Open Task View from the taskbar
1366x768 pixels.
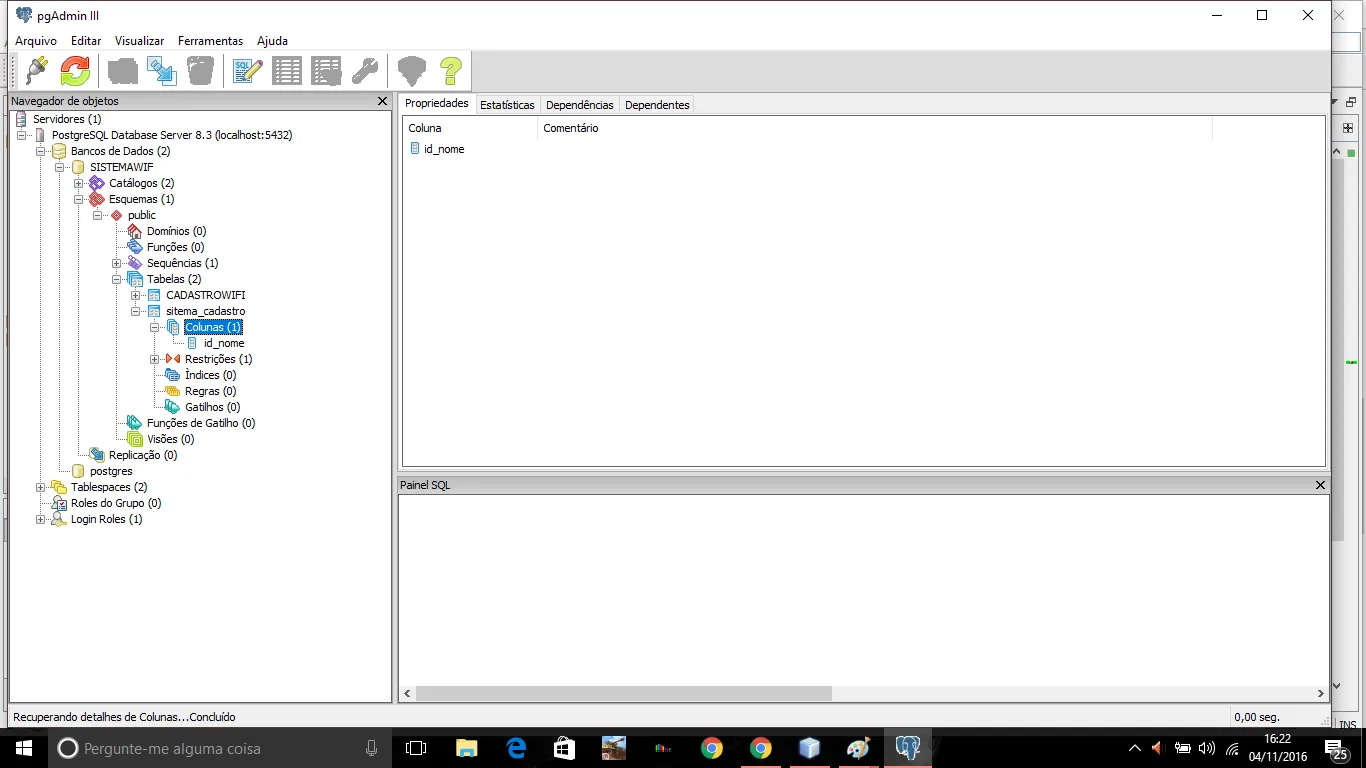[x=416, y=748]
